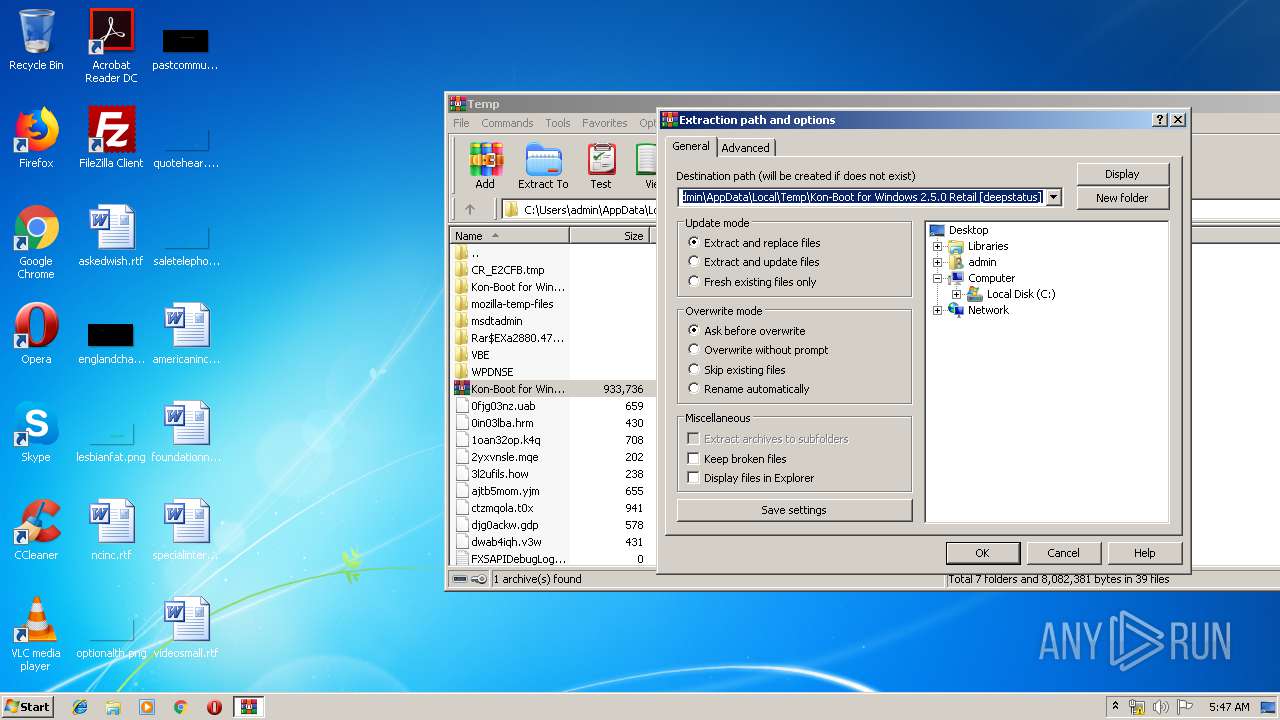Open WinRAR File menu
This screenshot has height=720, width=1280.
coord(461,123)
